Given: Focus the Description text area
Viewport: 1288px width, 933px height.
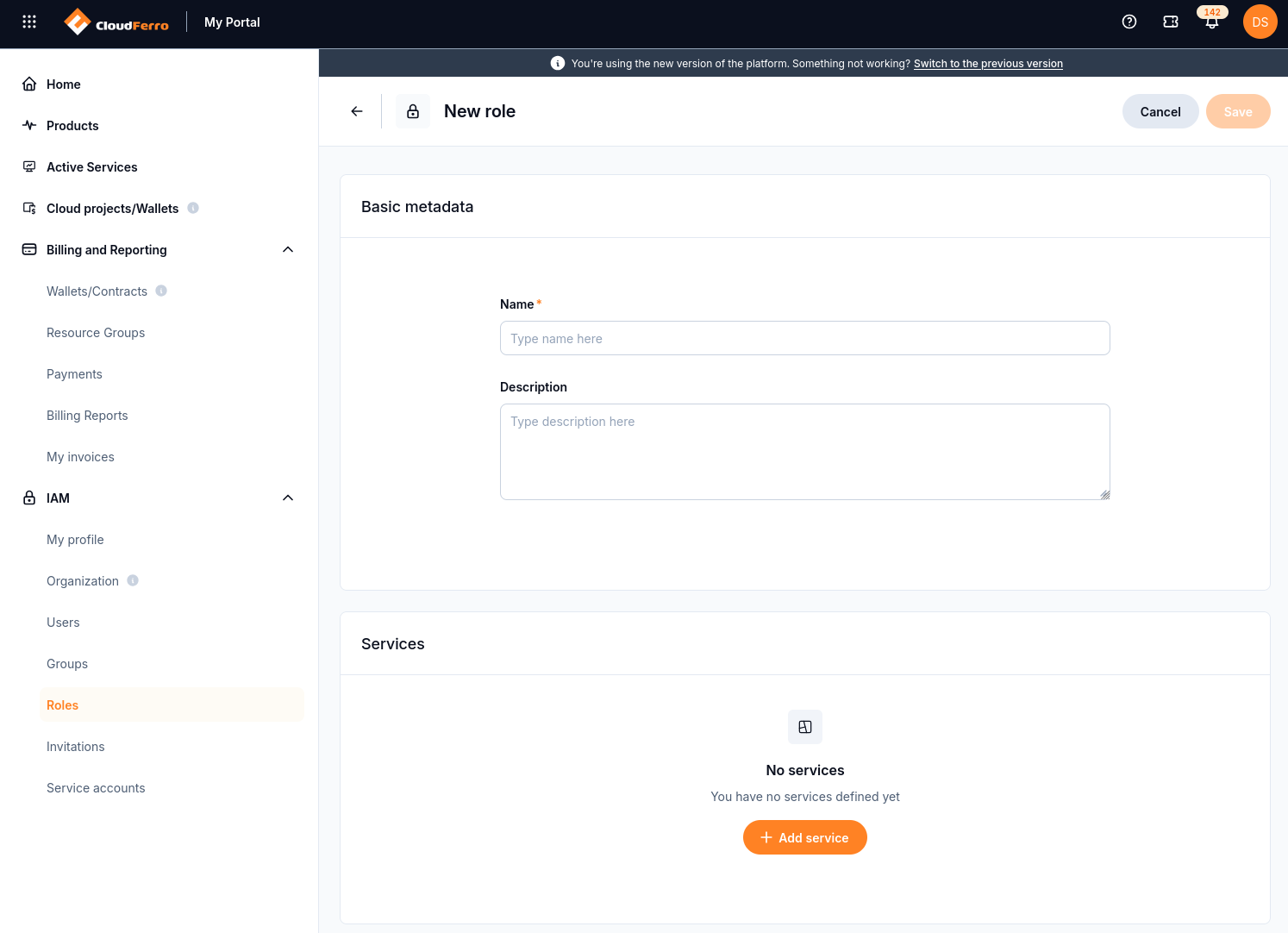Looking at the screenshot, I should click(x=805, y=452).
